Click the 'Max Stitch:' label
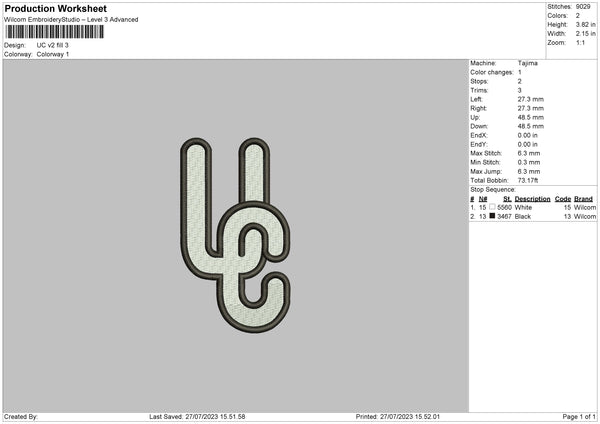This screenshot has width=600, height=424. point(486,153)
